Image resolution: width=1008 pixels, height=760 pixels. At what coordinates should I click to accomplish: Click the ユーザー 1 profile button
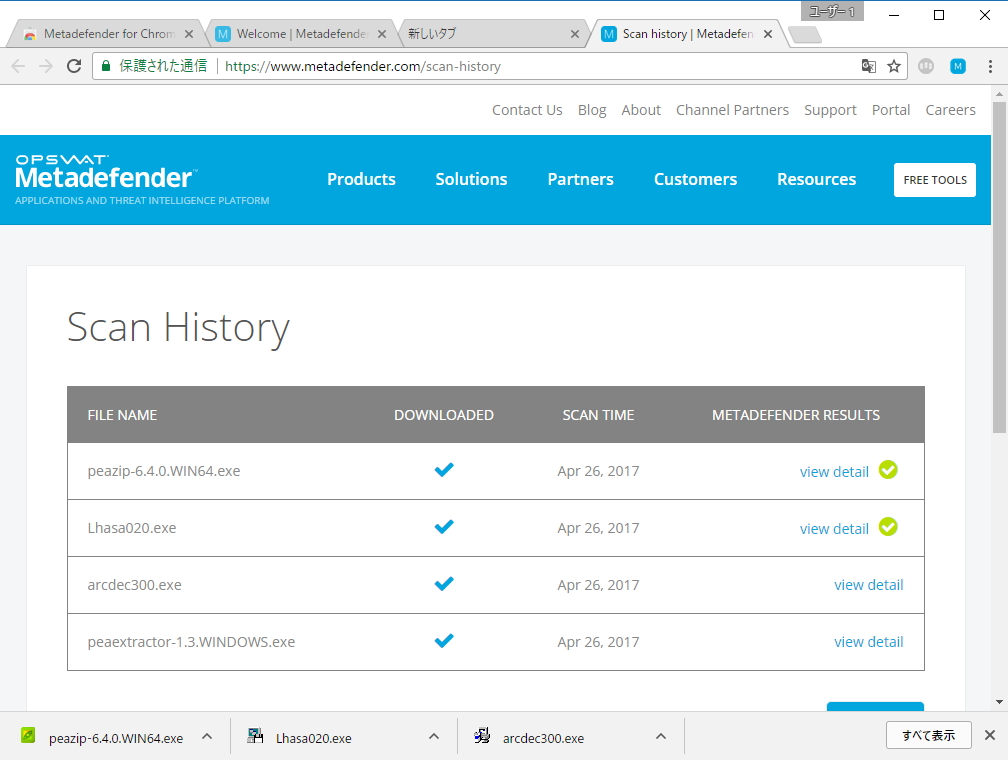point(832,12)
